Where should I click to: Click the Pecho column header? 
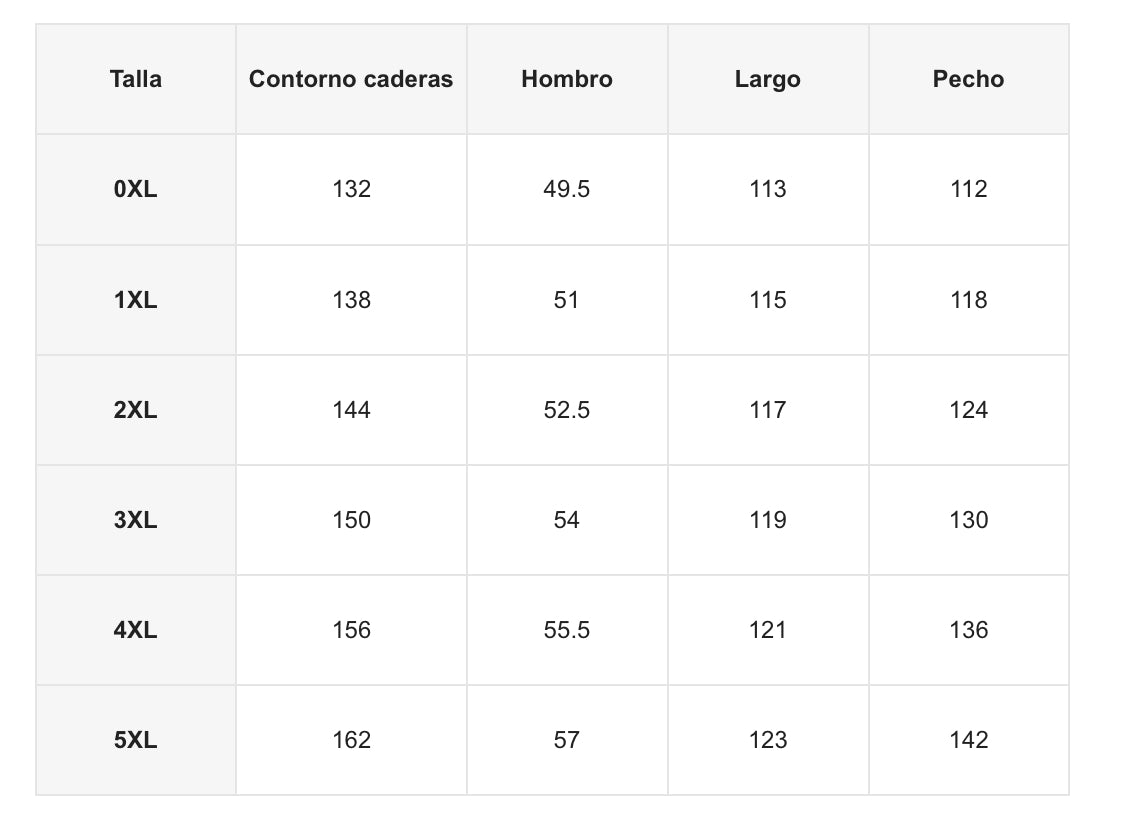pos(968,80)
